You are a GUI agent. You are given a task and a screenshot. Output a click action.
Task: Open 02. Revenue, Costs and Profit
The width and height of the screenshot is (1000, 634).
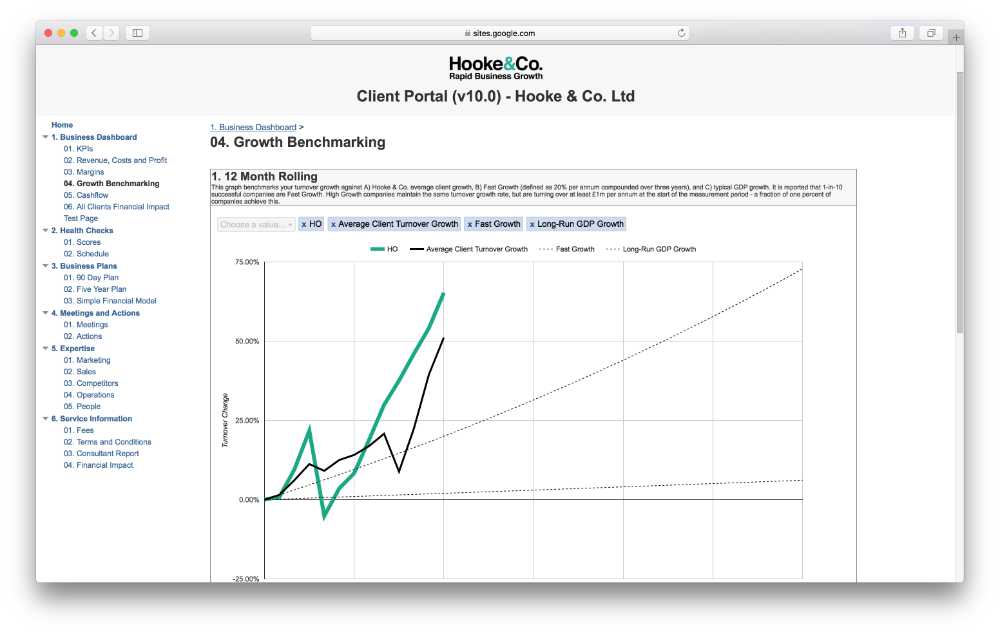pyautogui.click(x=115, y=160)
